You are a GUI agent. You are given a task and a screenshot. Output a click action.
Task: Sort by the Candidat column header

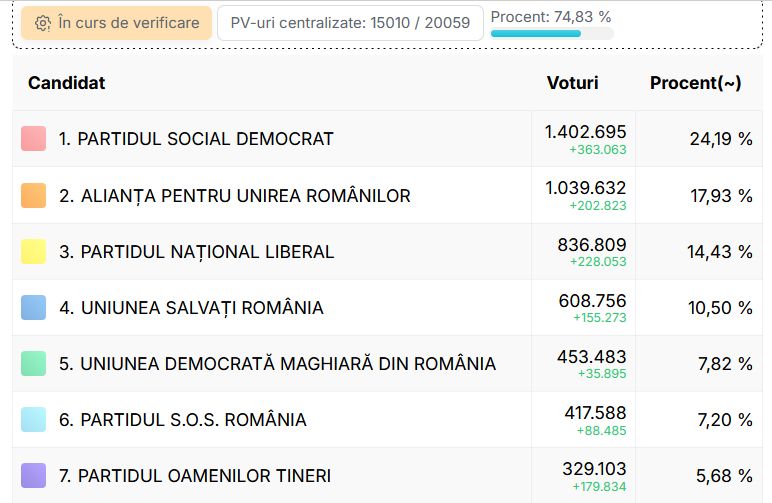coord(66,83)
